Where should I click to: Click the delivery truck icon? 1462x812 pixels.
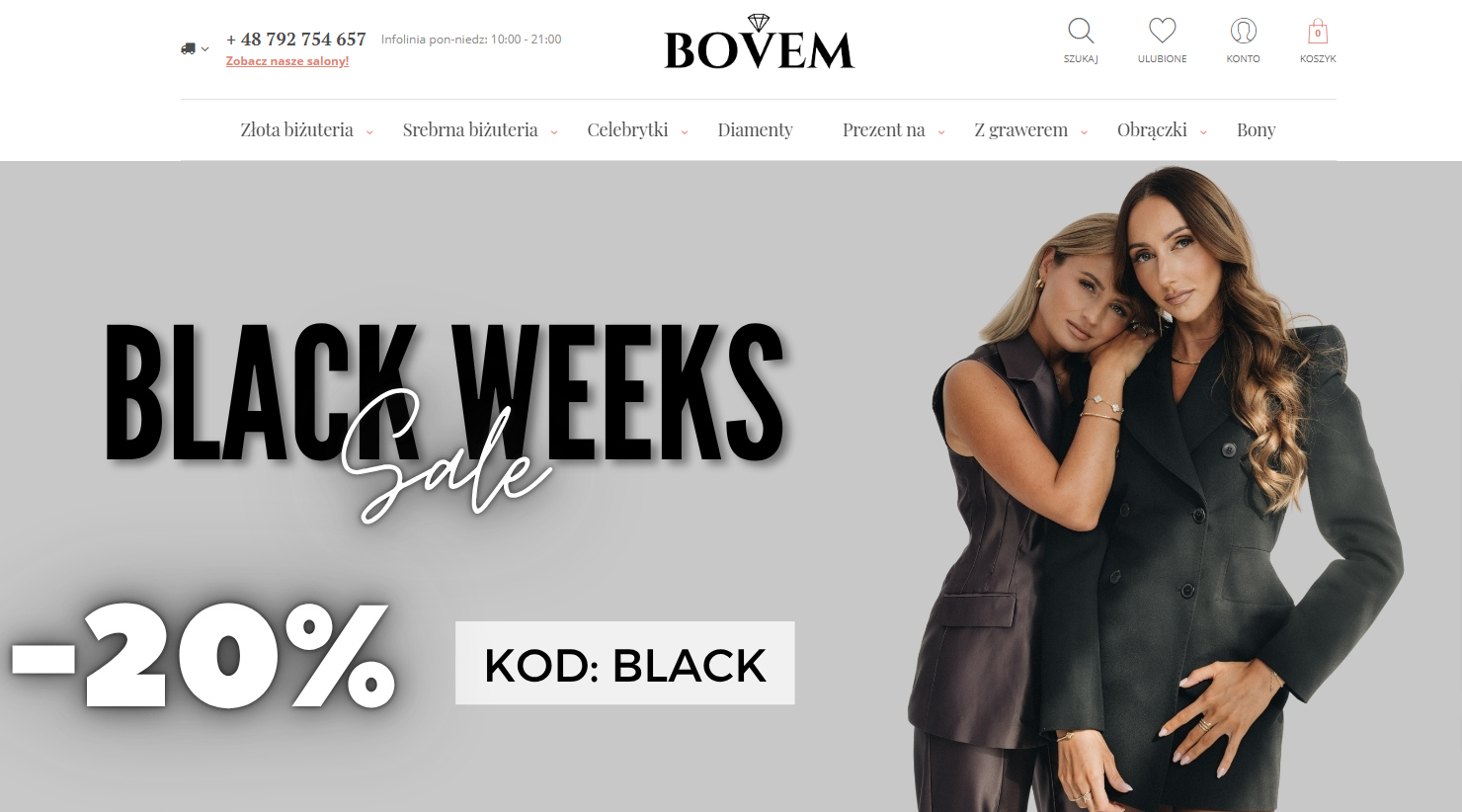(x=188, y=48)
